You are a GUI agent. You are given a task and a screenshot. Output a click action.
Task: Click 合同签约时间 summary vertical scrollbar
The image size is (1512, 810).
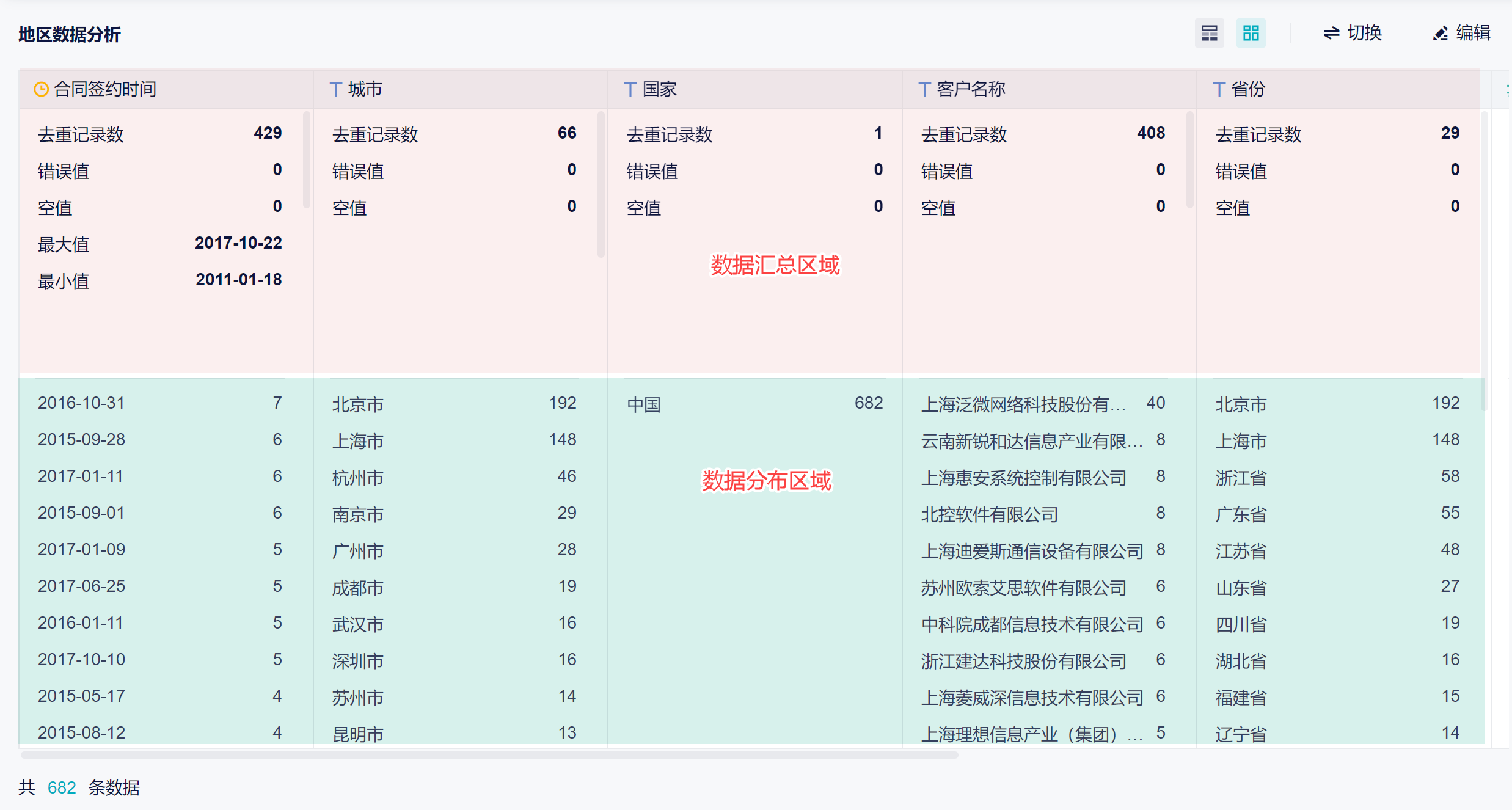pyautogui.click(x=307, y=159)
